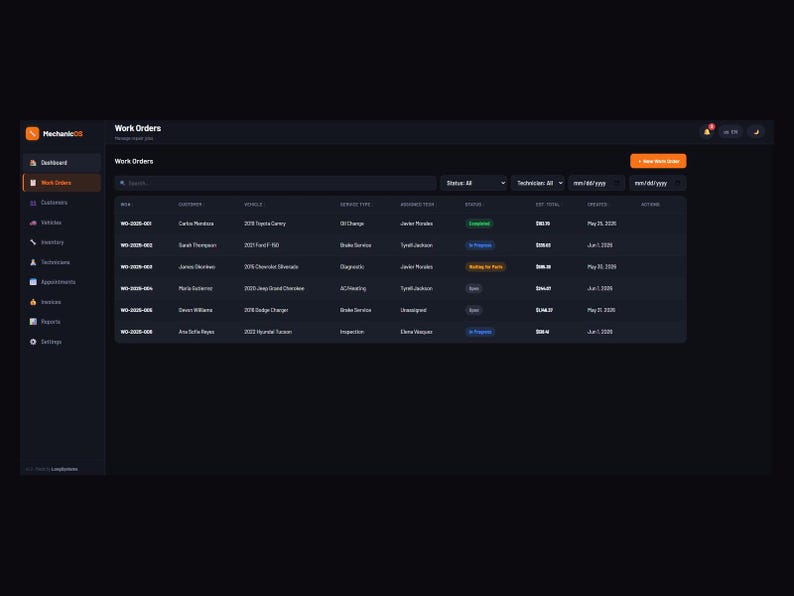This screenshot has height=596, width=794.
Task: Open Vehicles page in sidebar
Action: [x=62, y=222]
